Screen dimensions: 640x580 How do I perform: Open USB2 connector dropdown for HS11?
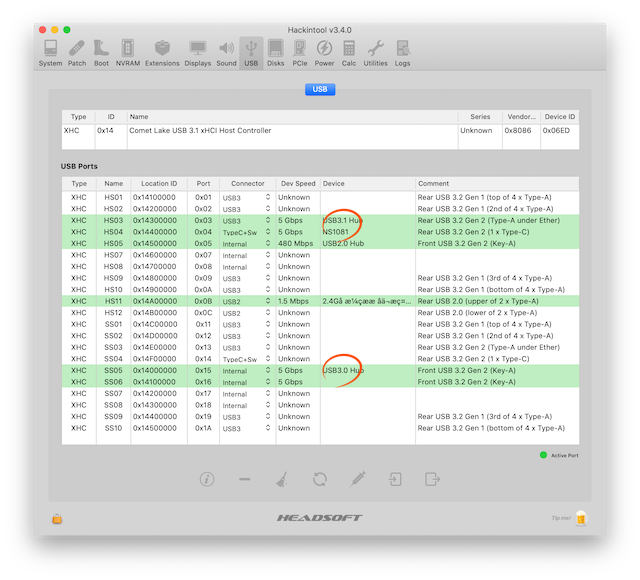click(x=247, y=302)
